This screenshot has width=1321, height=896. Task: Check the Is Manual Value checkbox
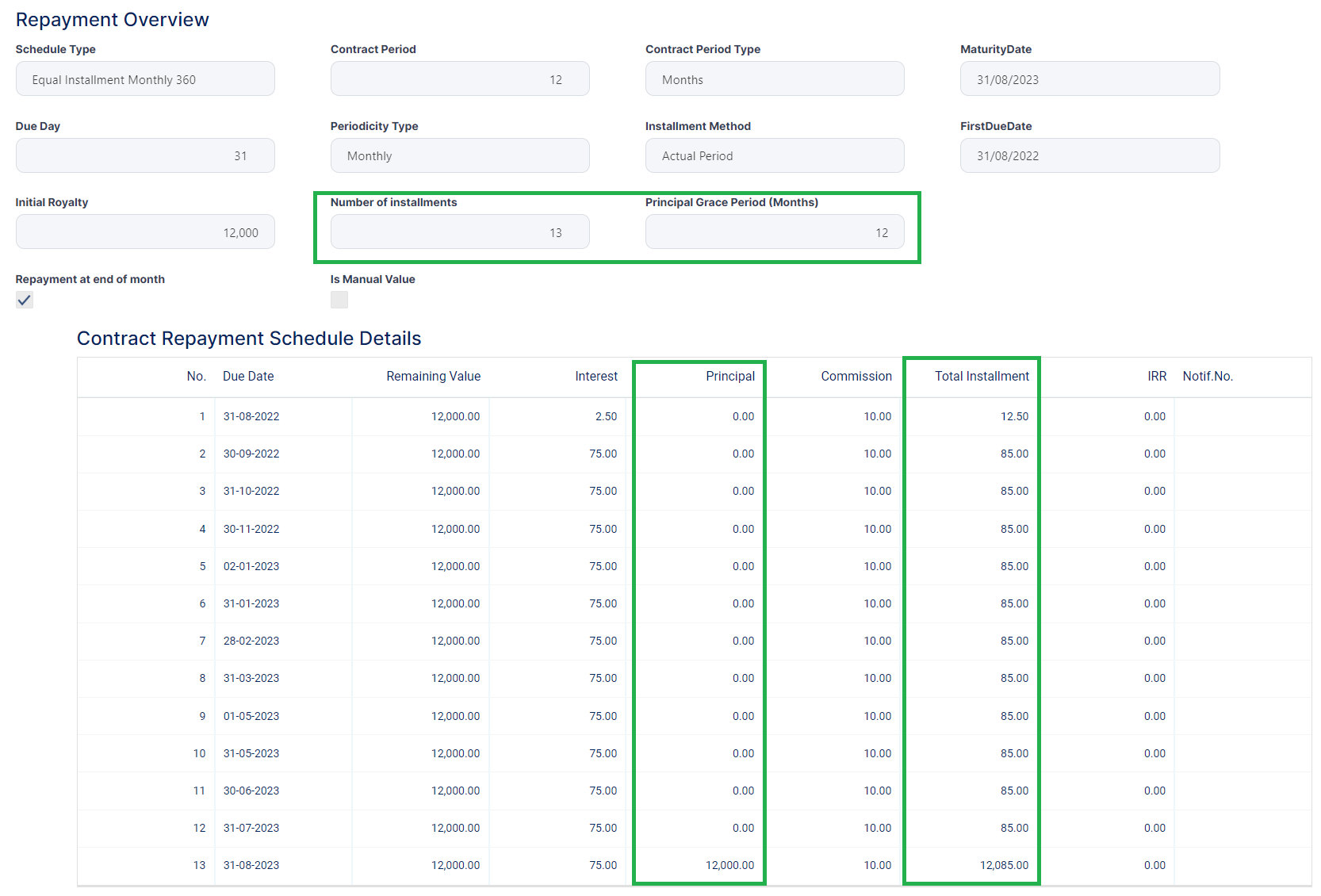(339, 301)
